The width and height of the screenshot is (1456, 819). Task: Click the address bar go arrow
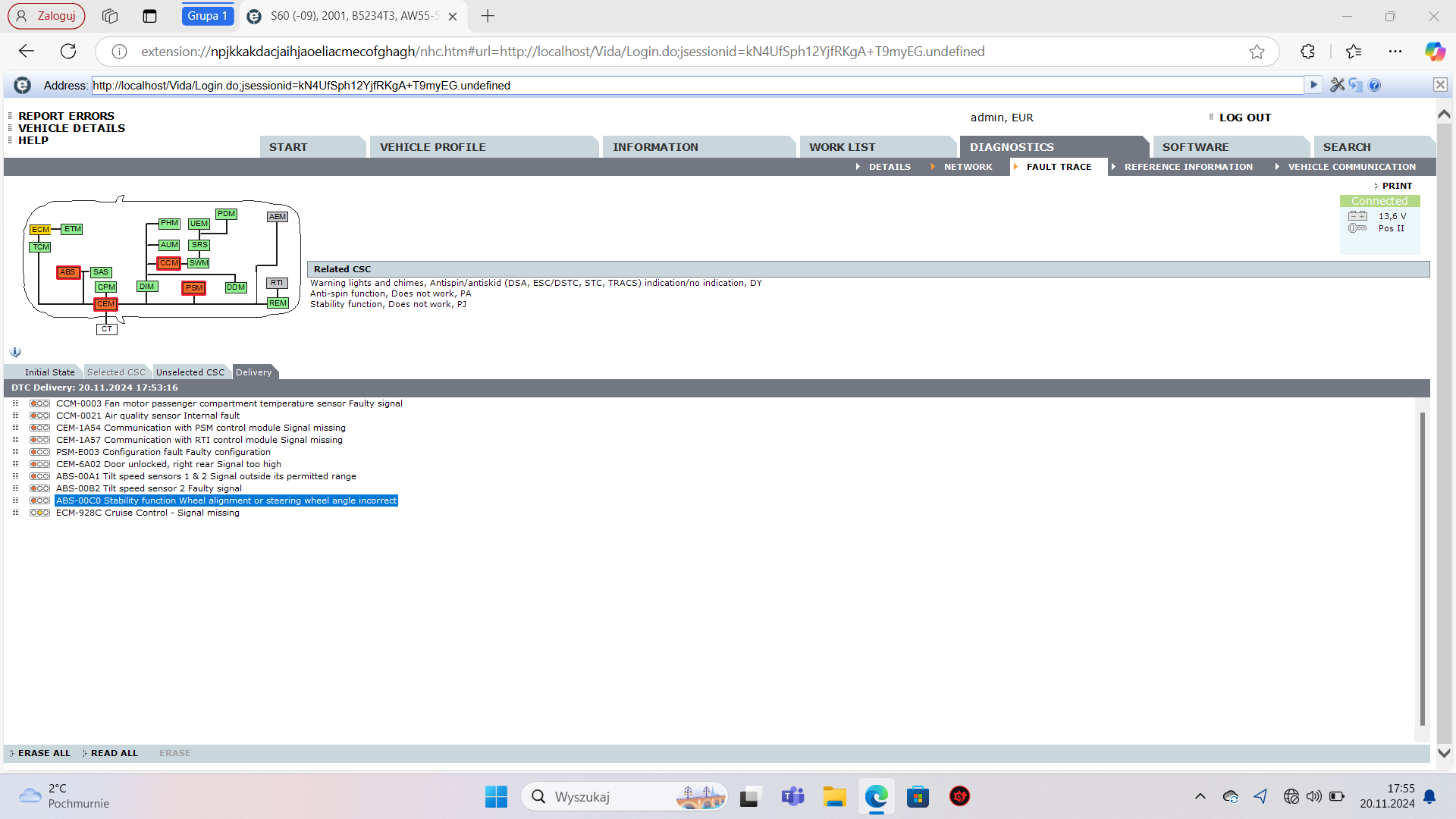pyautogui.click(x=1313, y=85)
